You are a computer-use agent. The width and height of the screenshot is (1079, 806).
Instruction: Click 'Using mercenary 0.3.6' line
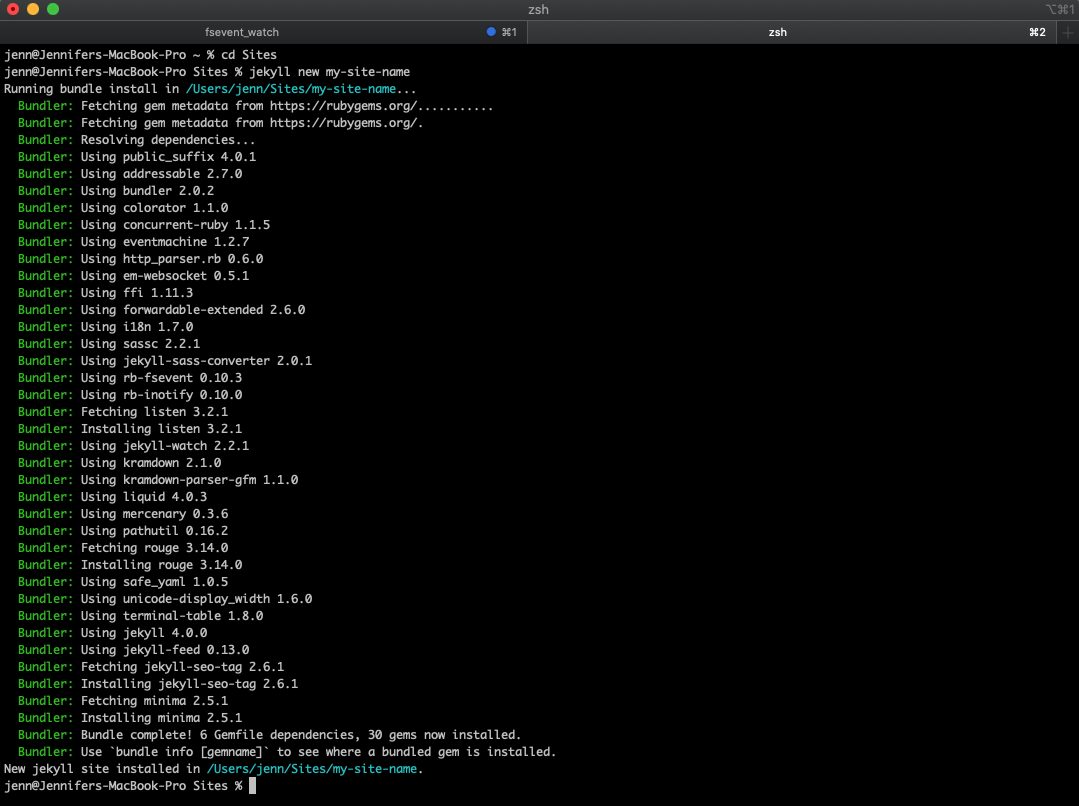click(154, 513)
